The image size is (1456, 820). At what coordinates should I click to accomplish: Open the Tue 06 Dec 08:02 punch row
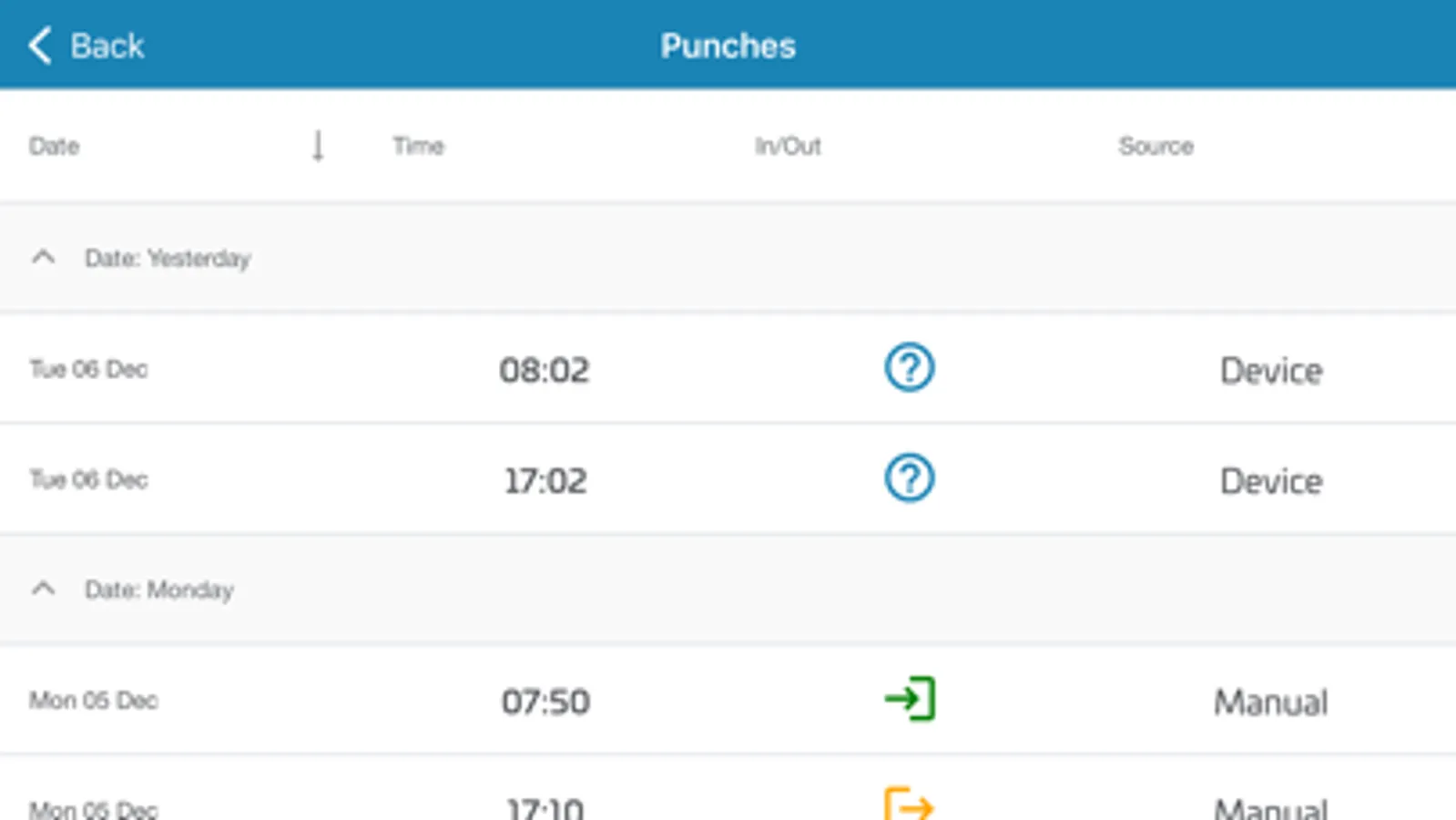coord(88,369)
